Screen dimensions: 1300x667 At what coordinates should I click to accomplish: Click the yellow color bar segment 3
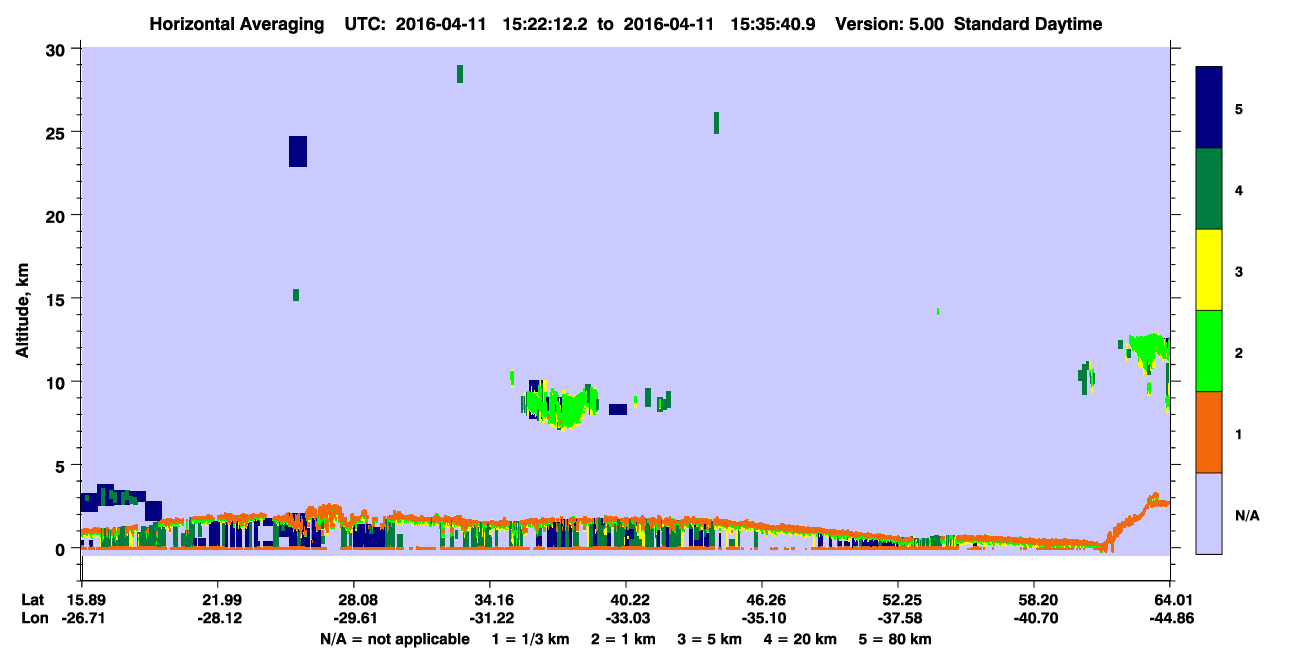(1209, 270)
